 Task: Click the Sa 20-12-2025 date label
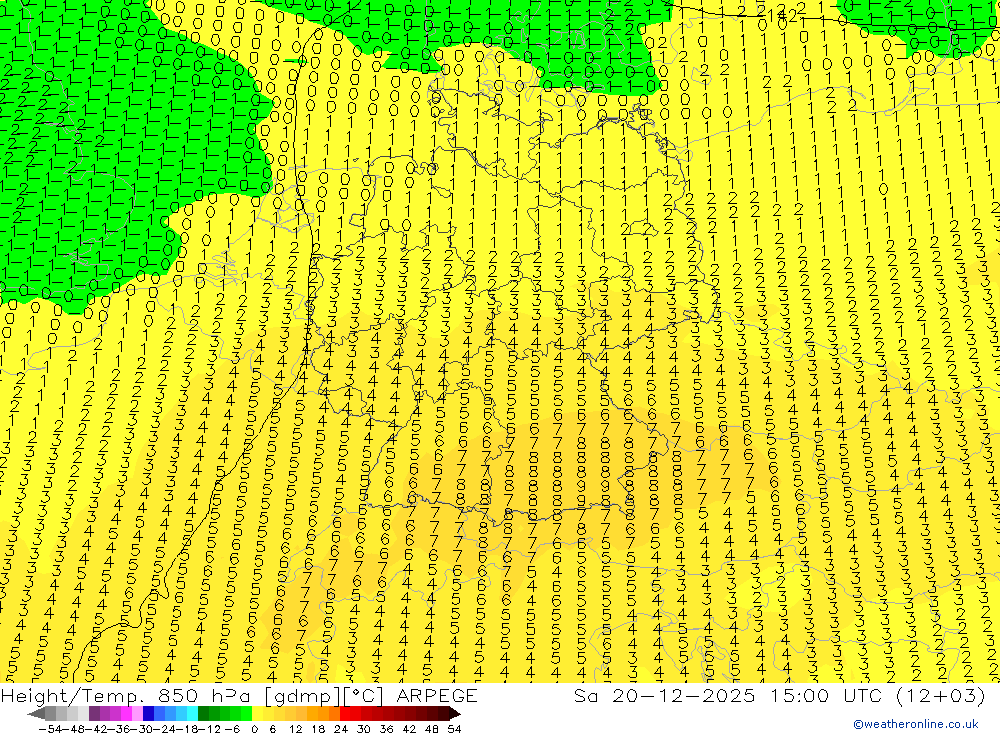tap(664, 695)
